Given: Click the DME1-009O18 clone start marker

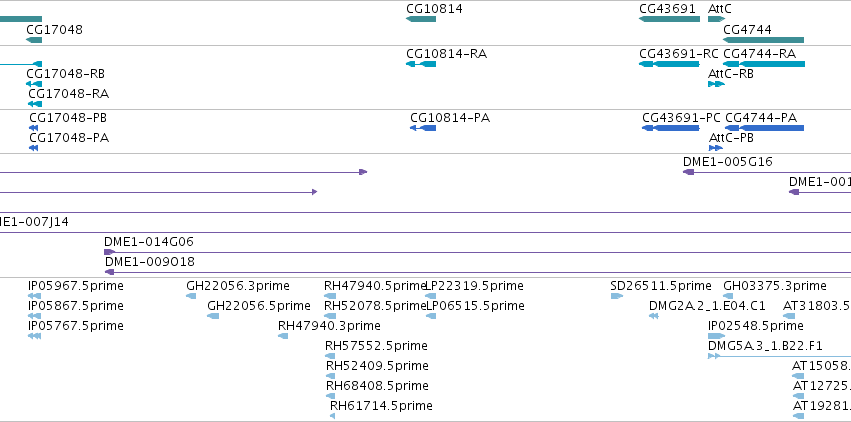Looking at the screenshot, I should coord(109,272).
